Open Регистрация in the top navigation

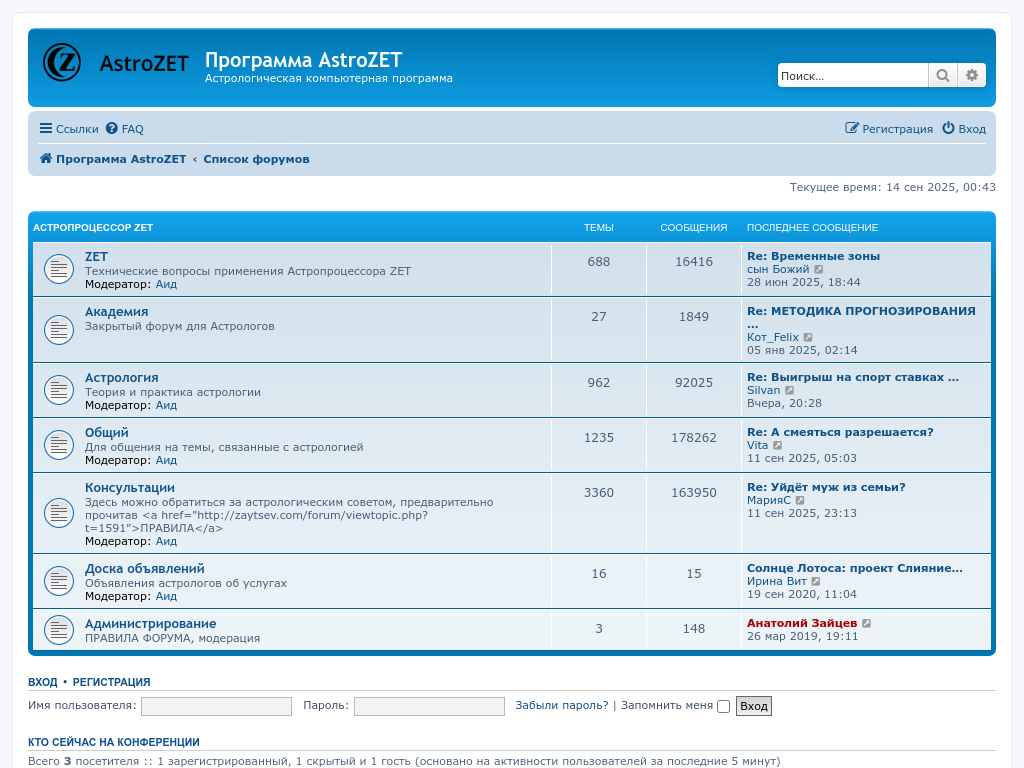point(889,129)
